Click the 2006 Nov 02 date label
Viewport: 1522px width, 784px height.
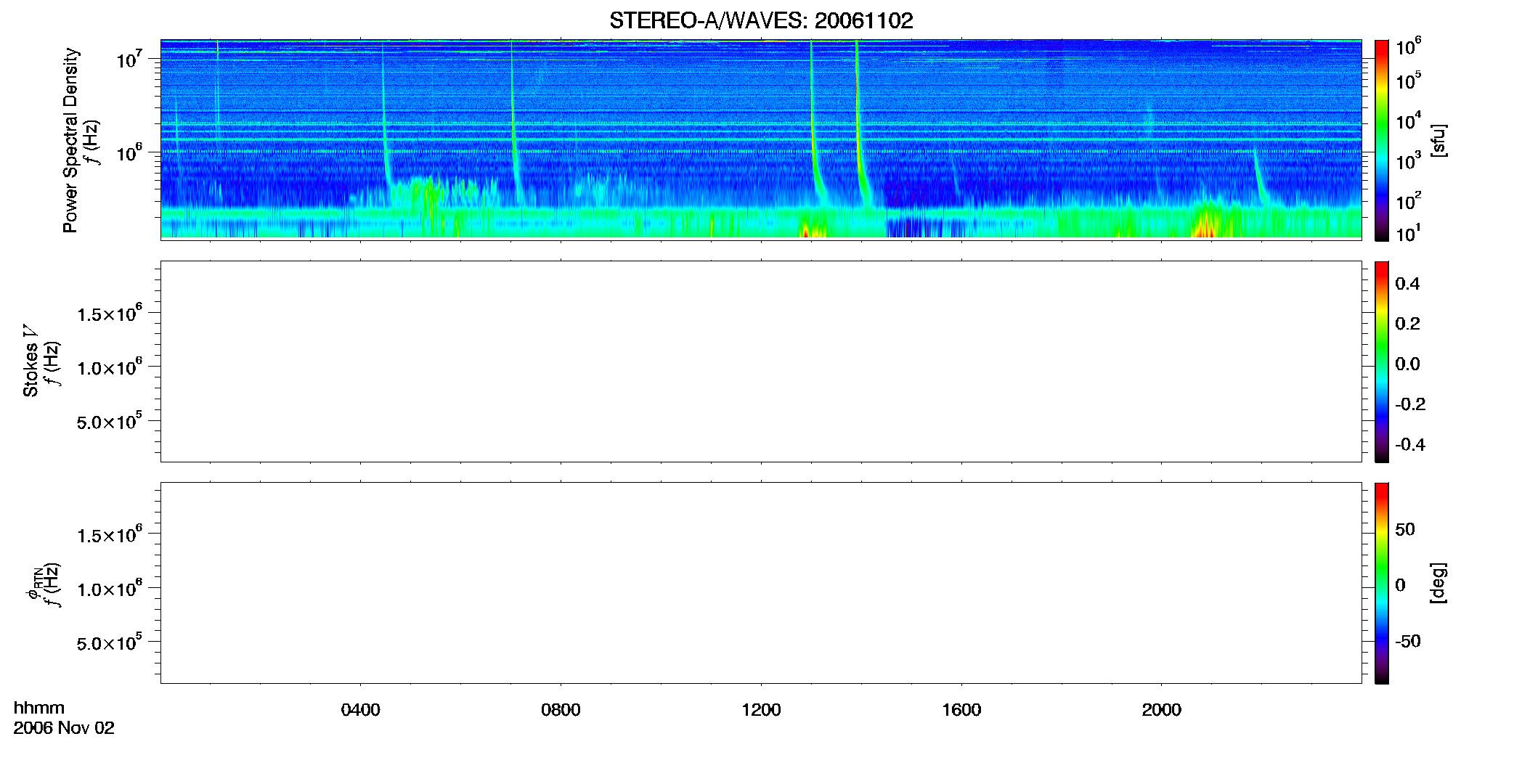point(64,727)
